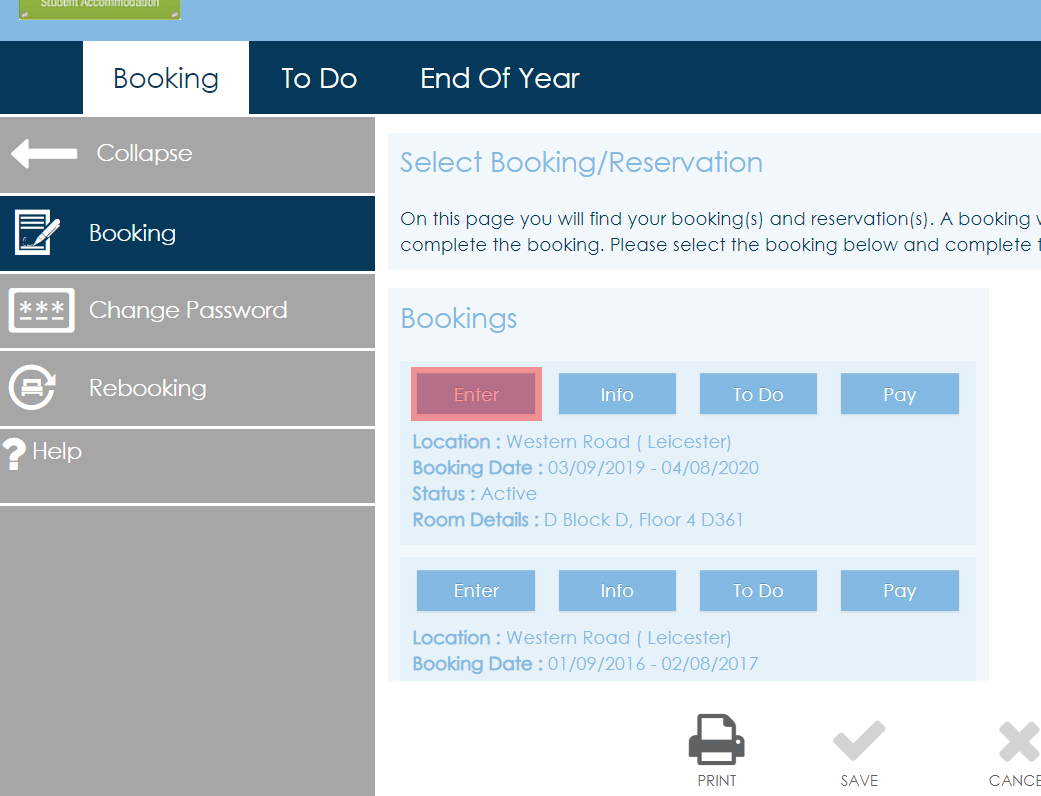This screenshot has width=1041, height=796.
Task: Select Change Password label in sidebar
Action: 188,310
